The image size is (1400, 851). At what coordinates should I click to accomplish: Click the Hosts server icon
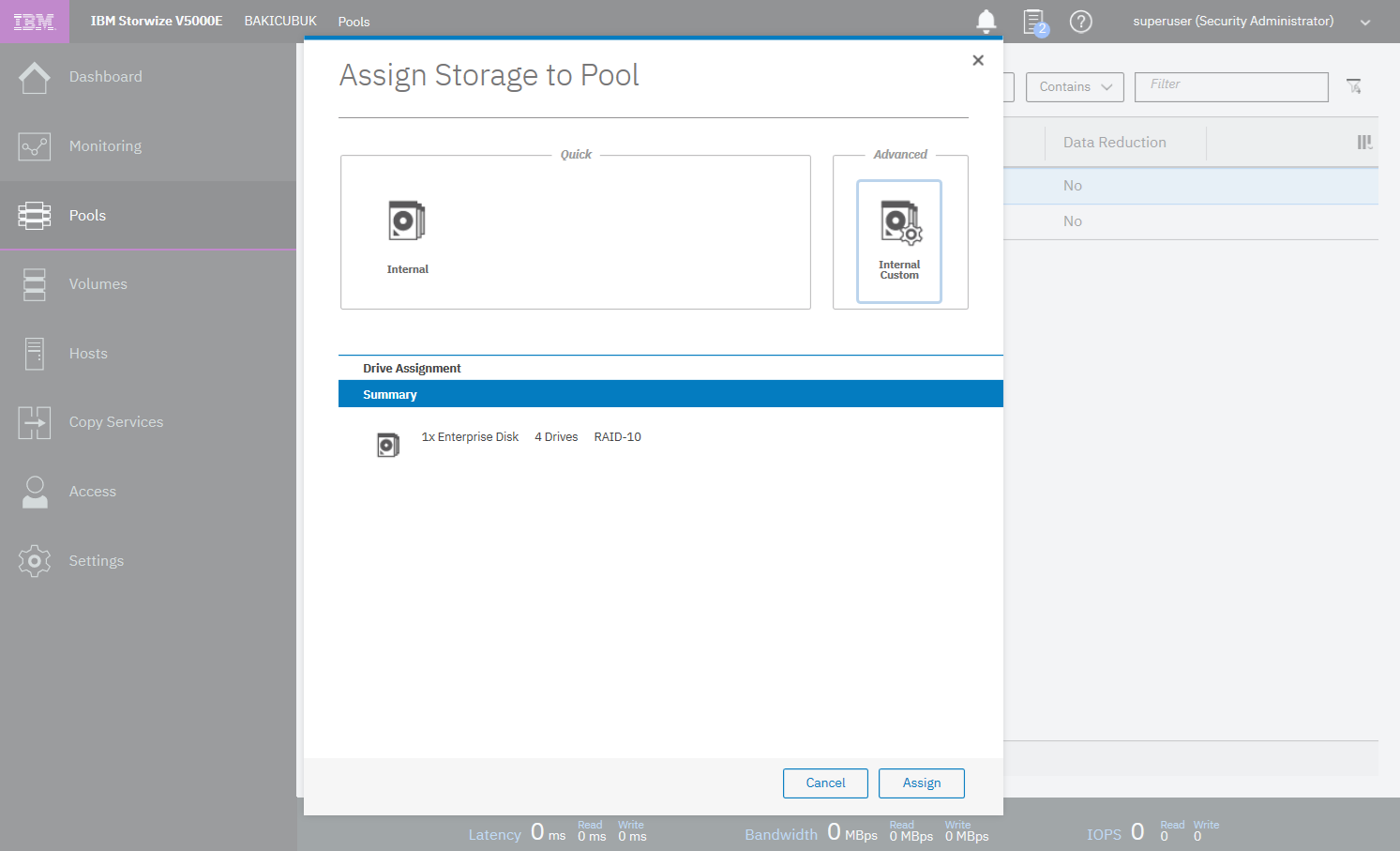tap(35, 354)
